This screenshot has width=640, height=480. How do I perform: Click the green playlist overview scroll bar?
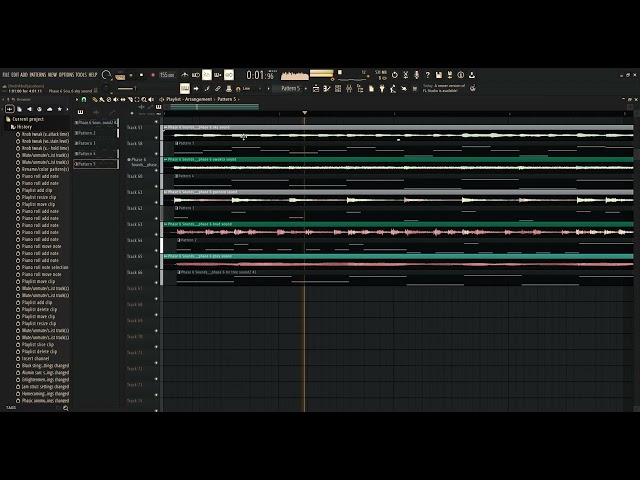(x=214, y=107)
